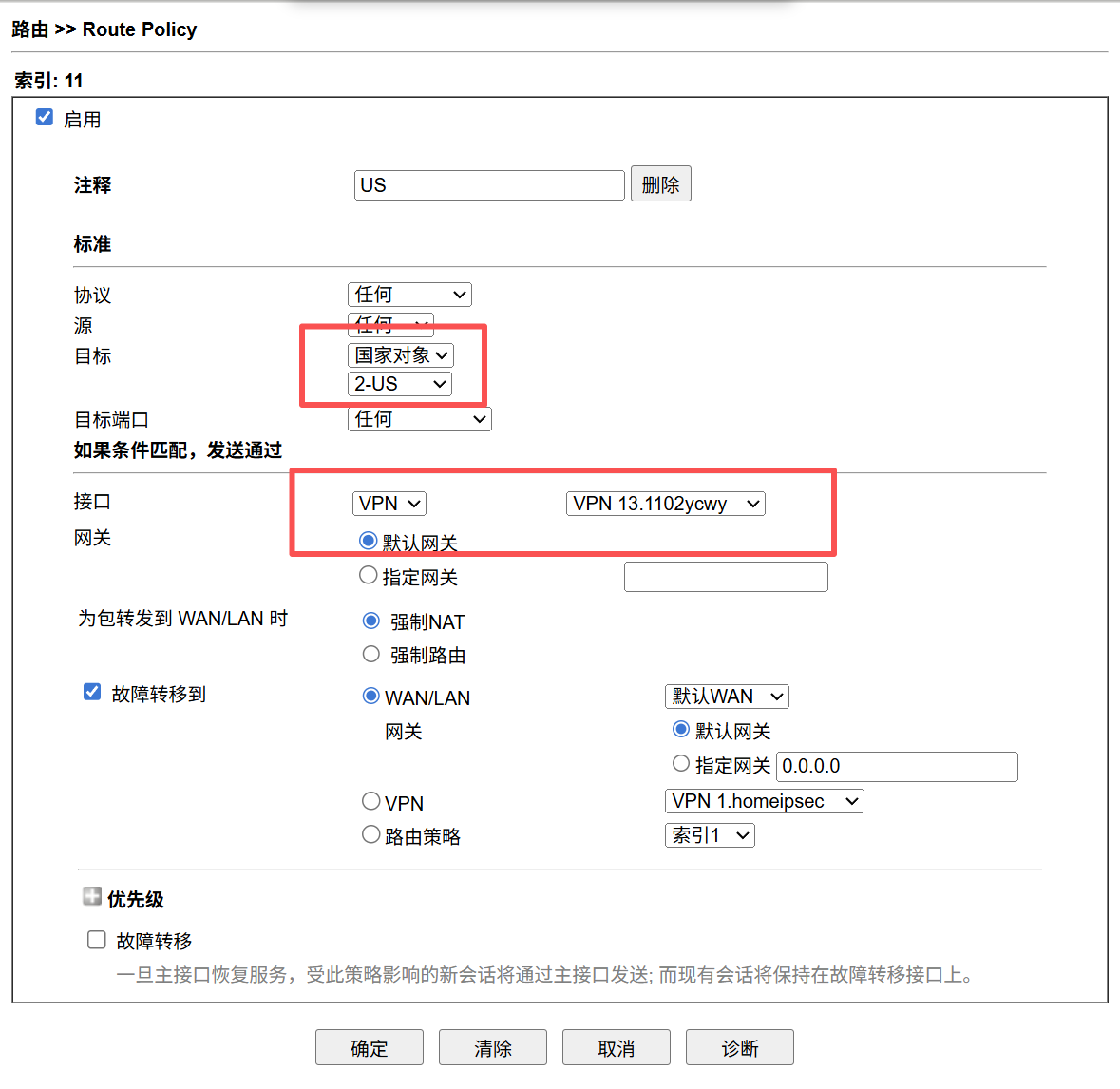The width and height of the screenshot is (1120, 1089).
Task: Click the 取消 cancel button
Action: tap(617, 1047)
